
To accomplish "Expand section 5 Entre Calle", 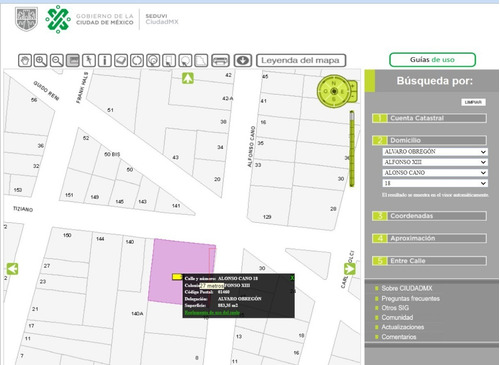I will click(429, 261).
